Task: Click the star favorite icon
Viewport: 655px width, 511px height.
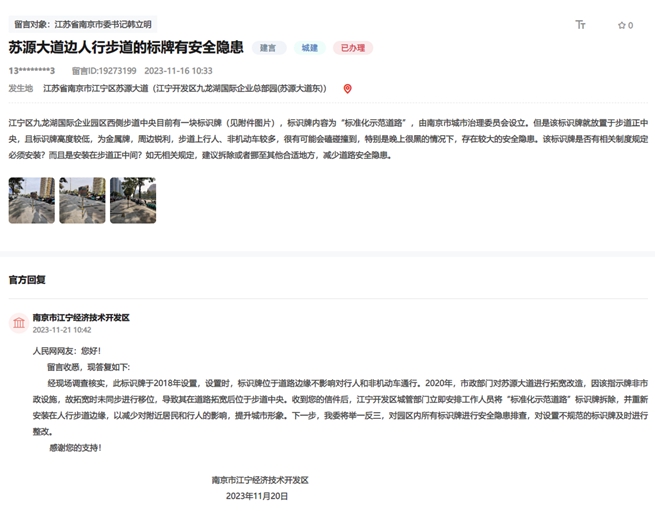Action: pos(621,25)
